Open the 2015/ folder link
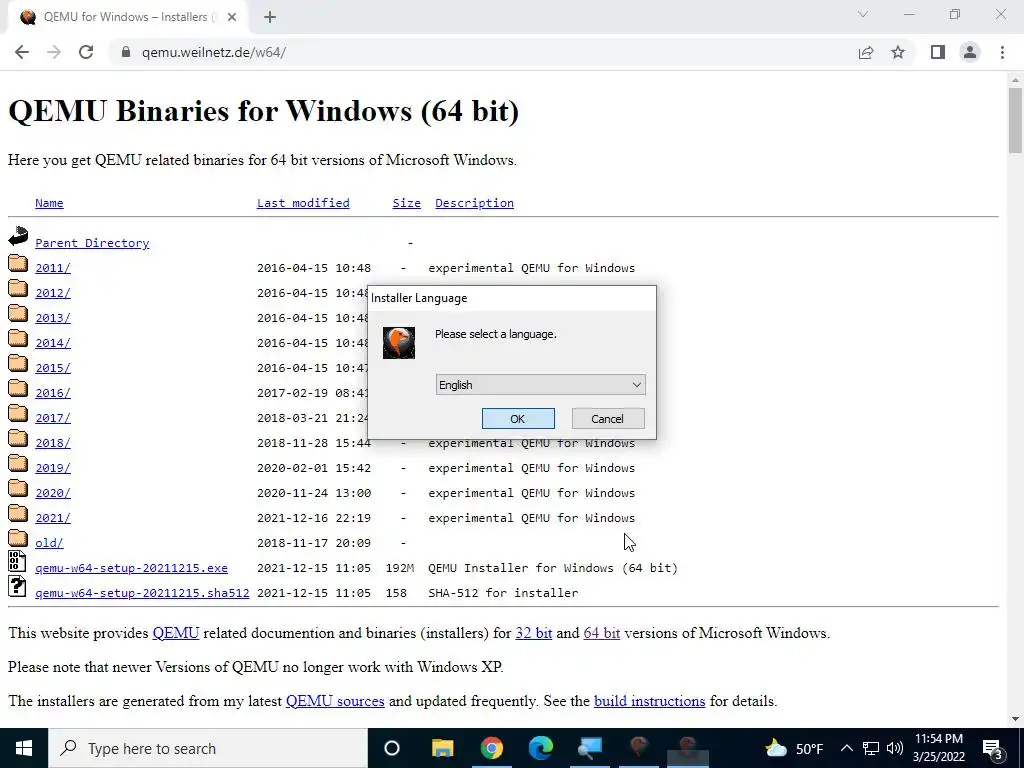 coord(53,368)
